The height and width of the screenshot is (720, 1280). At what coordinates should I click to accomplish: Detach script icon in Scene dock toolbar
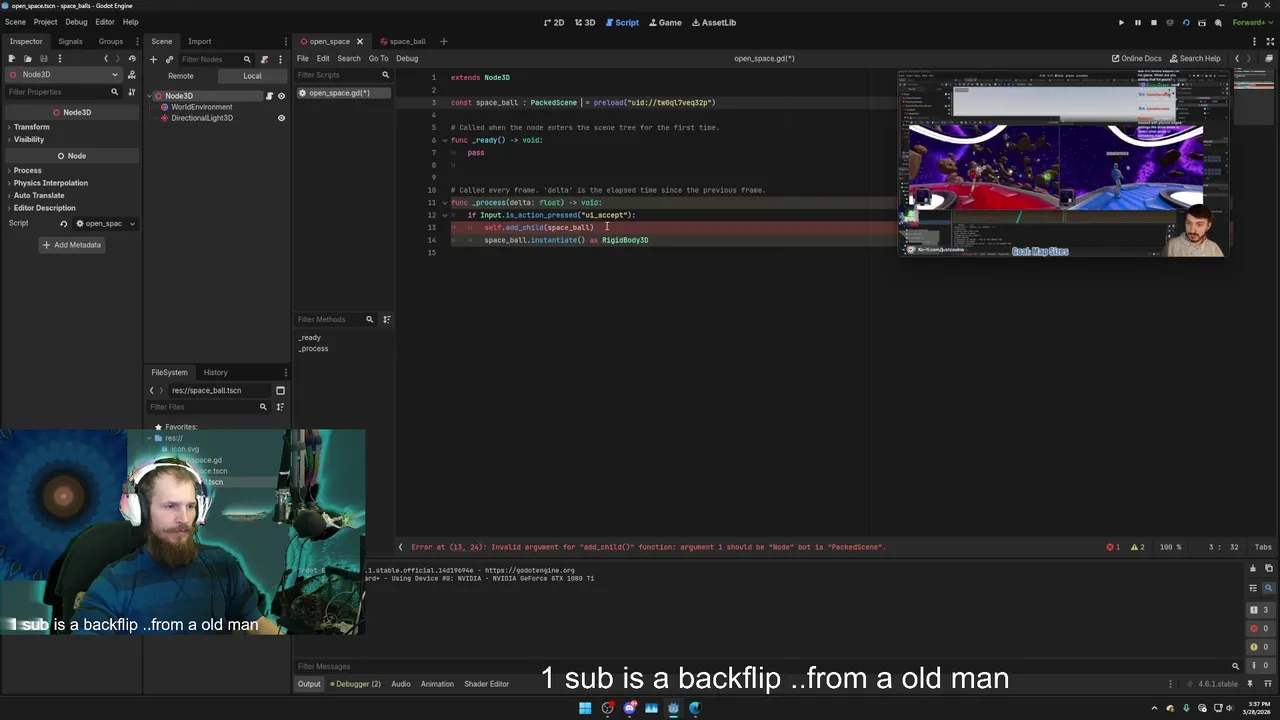coord(264,59)
